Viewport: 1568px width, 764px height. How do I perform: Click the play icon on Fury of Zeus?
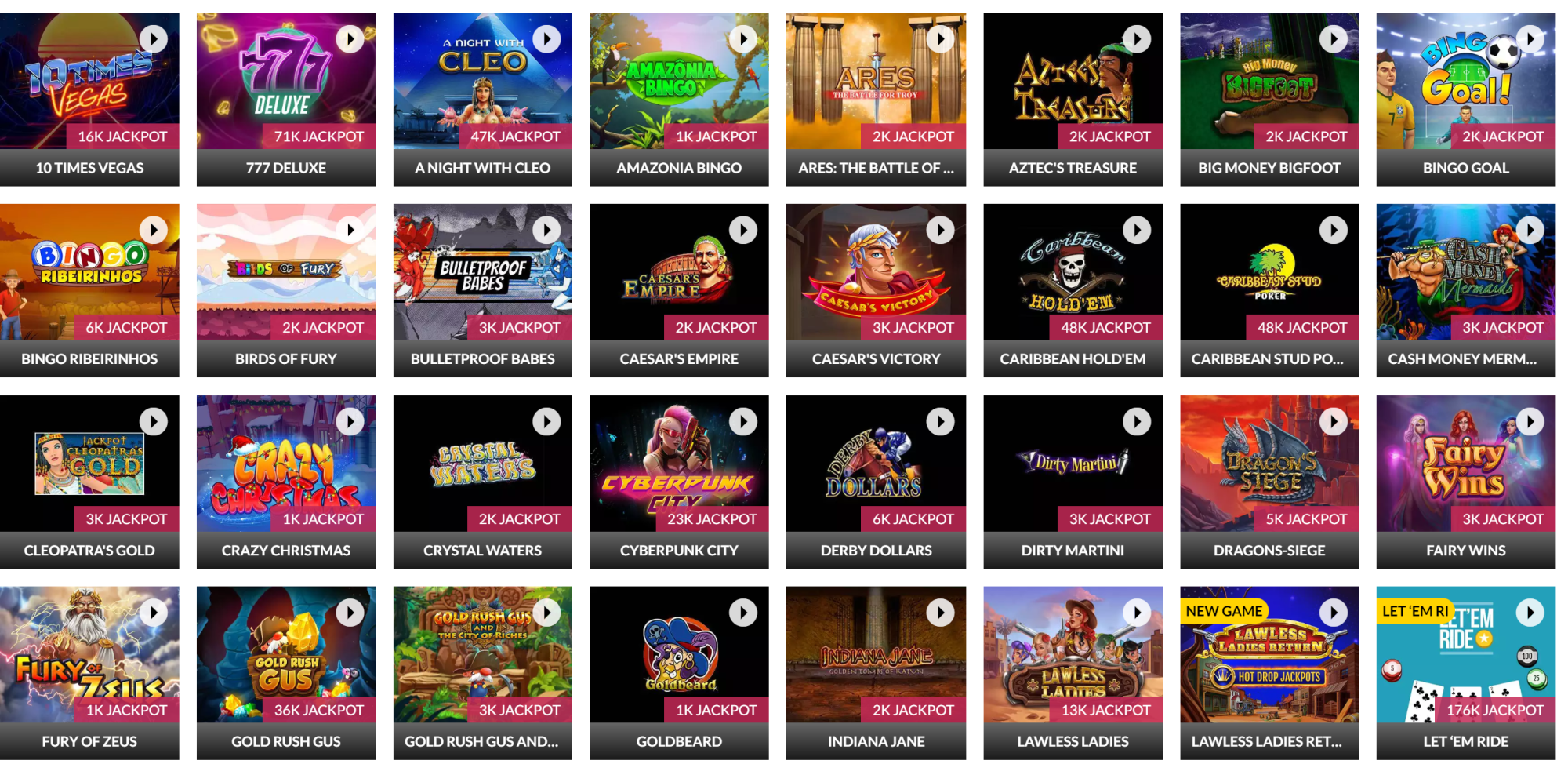(154, 613)
